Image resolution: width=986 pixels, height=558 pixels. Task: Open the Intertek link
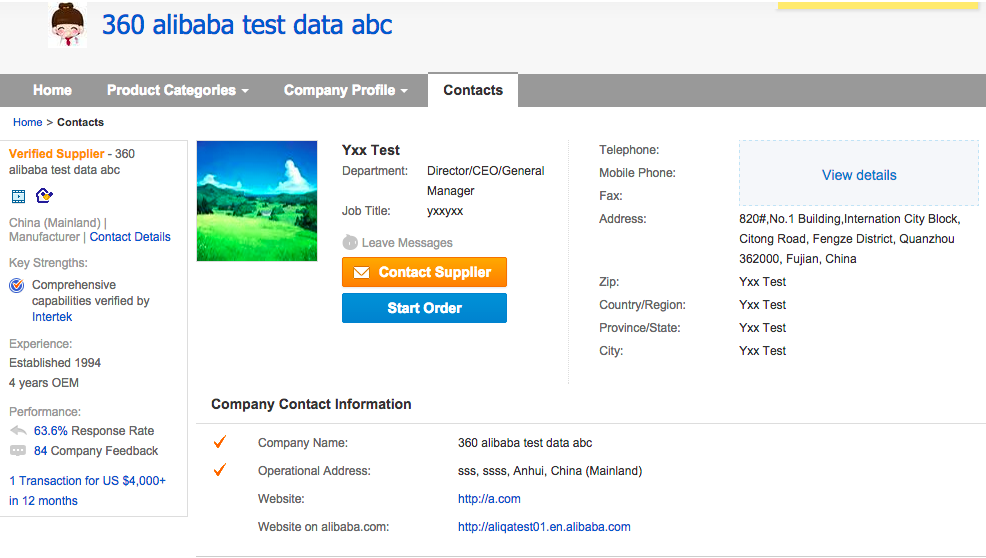[x=52, y=316]
